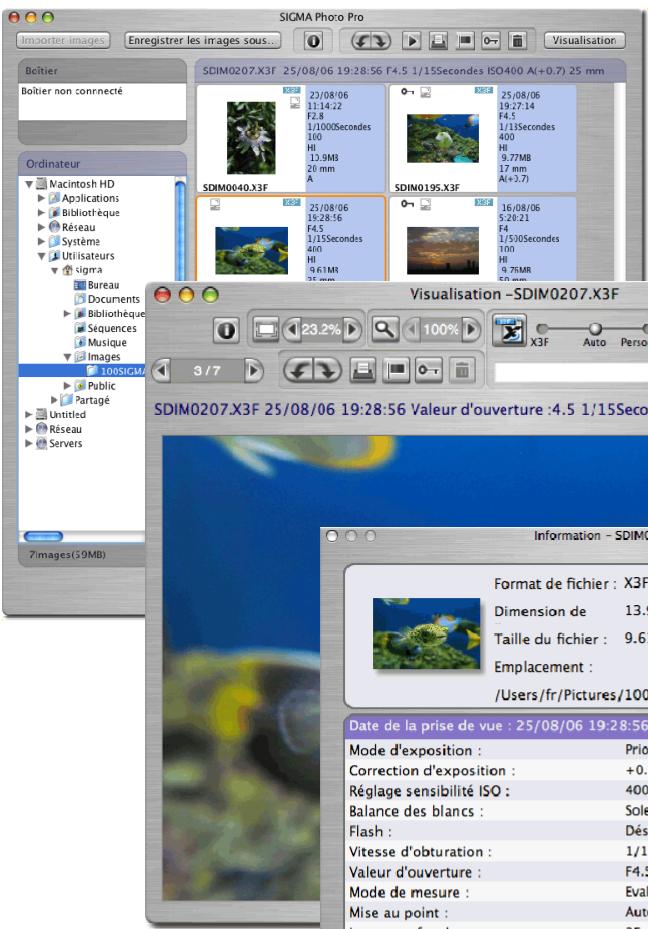Select Auto adjustment mode radio point
The width and height of the screenshot is (648, 929).
click(595, 328)
